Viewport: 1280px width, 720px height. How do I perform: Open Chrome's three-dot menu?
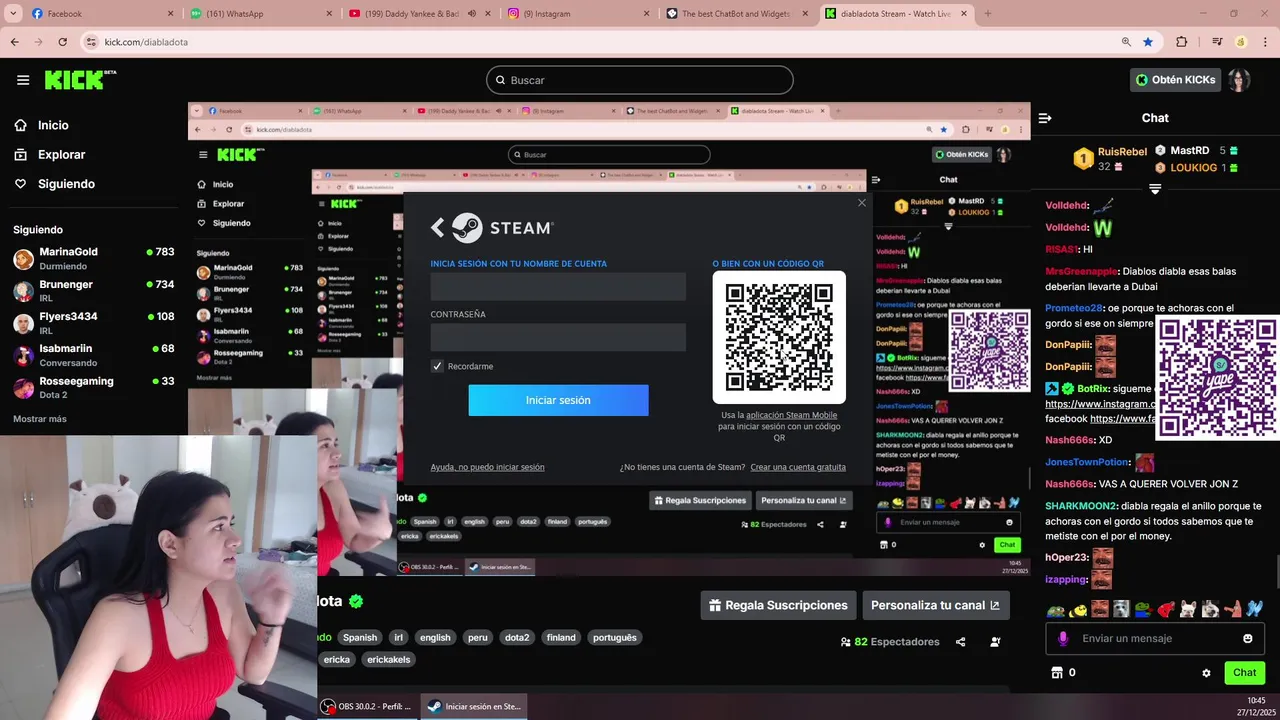point(1266,42)
